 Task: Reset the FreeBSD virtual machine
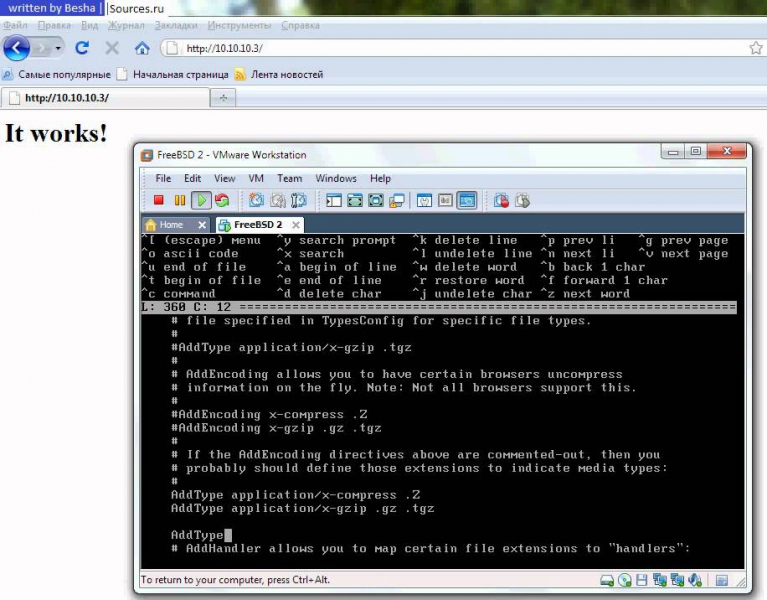tap(222, 201)
